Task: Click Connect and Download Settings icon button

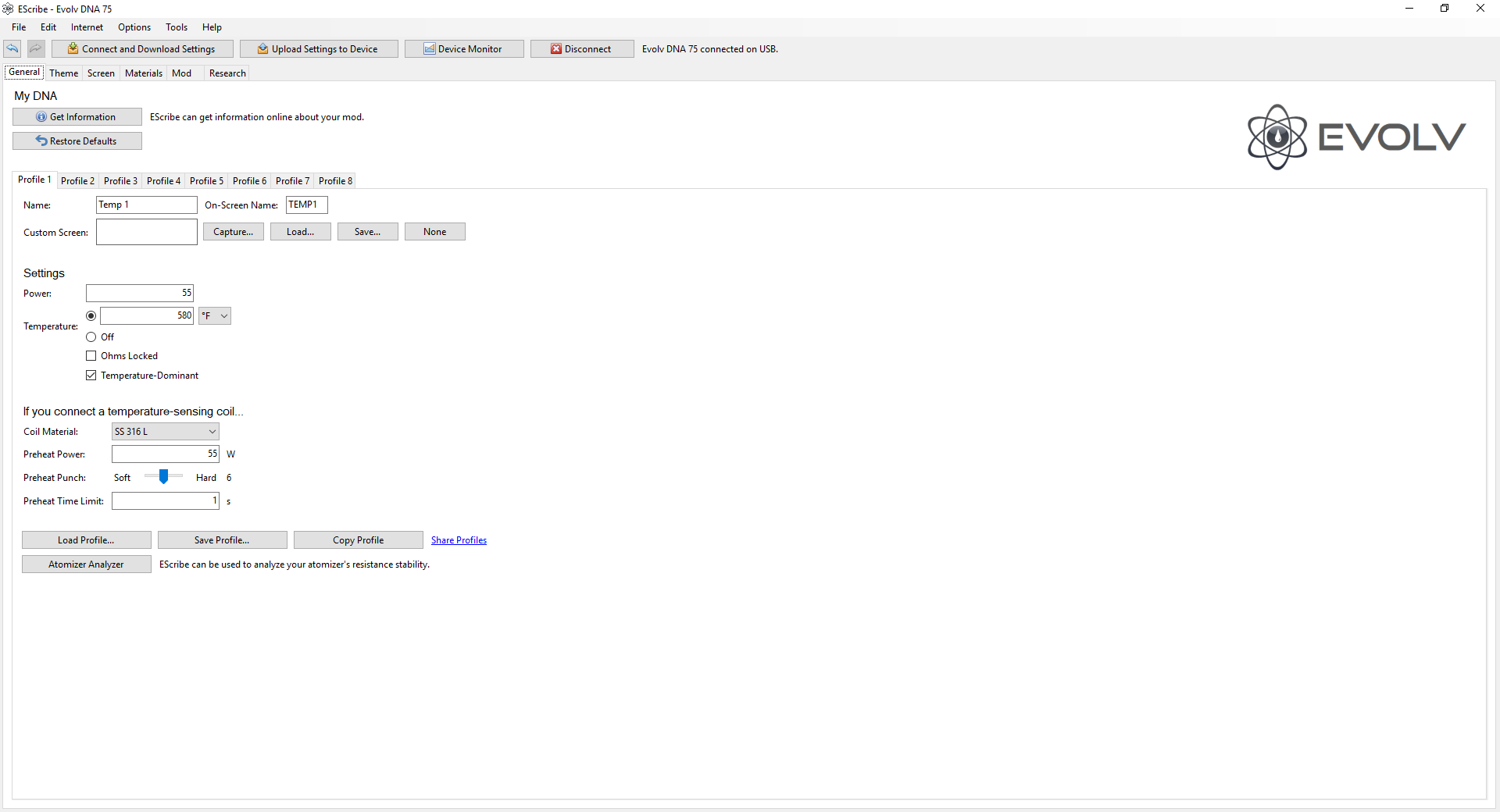Action: [142, 49]
